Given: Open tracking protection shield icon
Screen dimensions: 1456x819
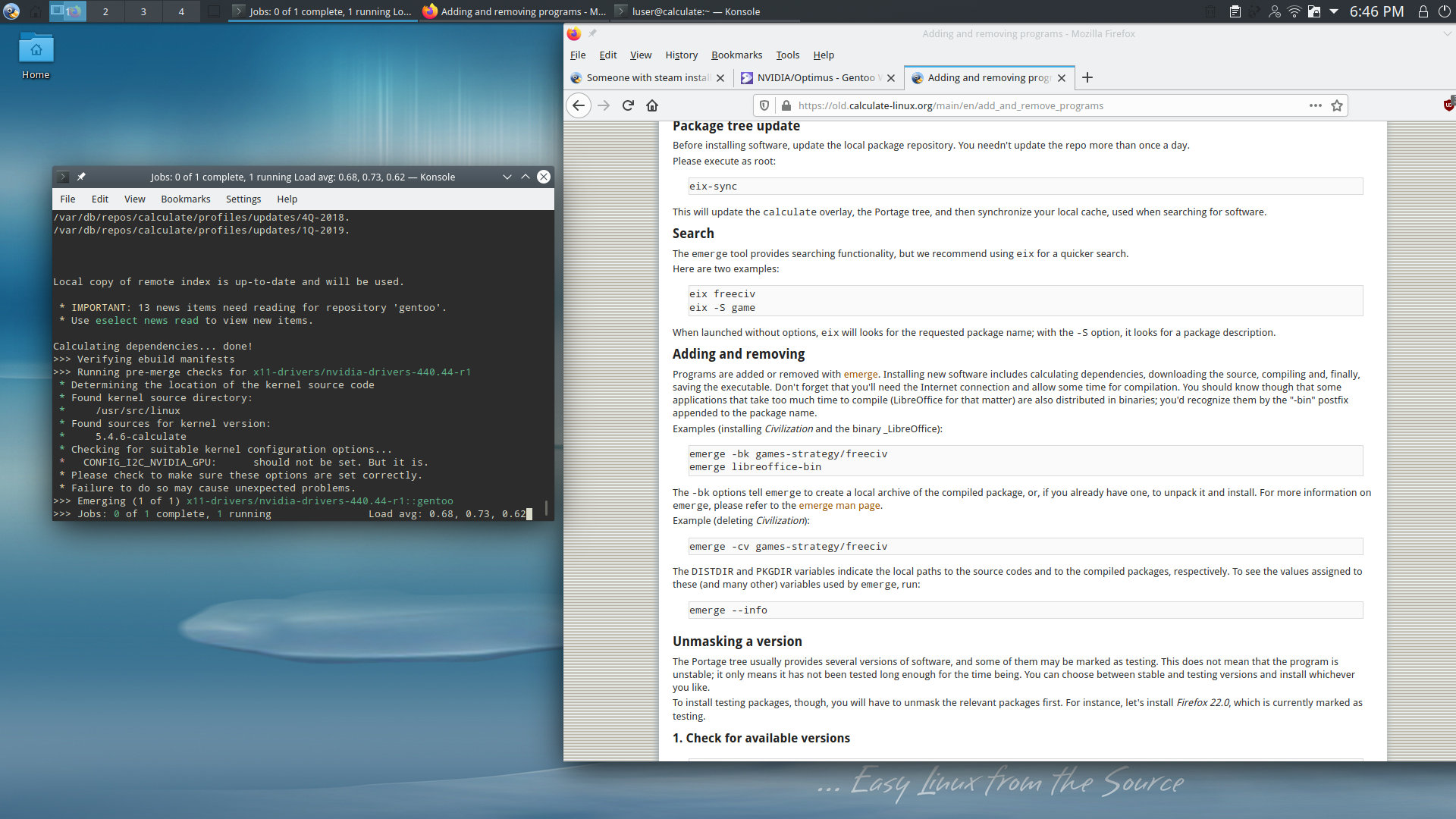Looking at the screenshot, I should 764,105.
